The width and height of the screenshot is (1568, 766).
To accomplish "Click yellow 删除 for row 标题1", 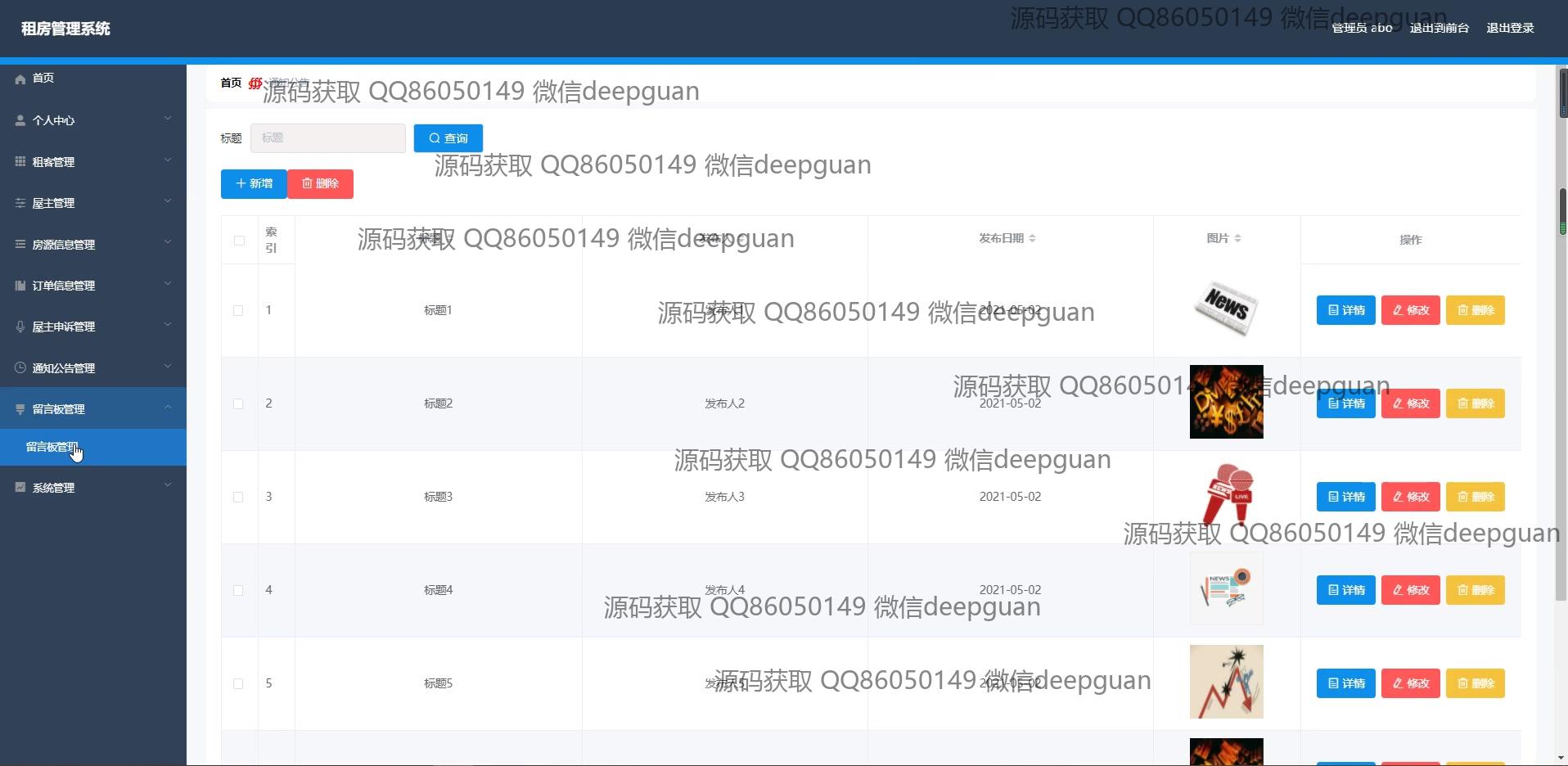I will [x=1476, y=310].
